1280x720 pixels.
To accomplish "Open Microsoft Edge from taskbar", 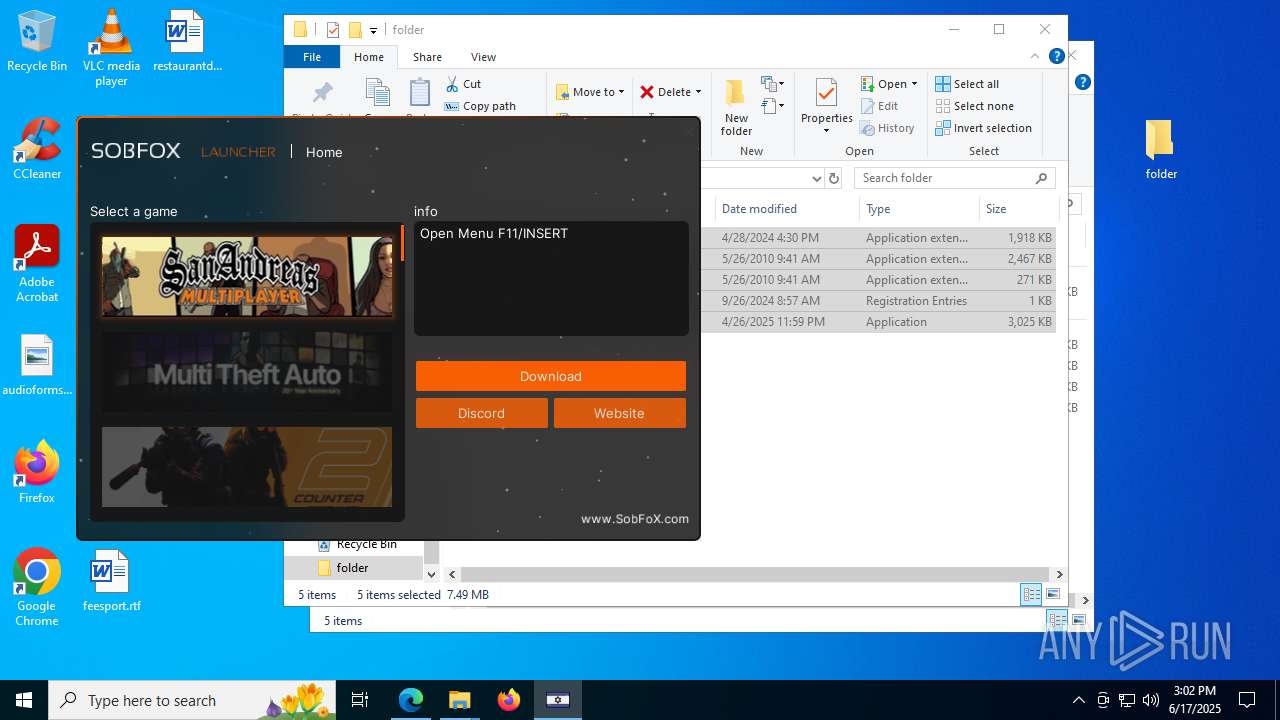I will point(411,700).
